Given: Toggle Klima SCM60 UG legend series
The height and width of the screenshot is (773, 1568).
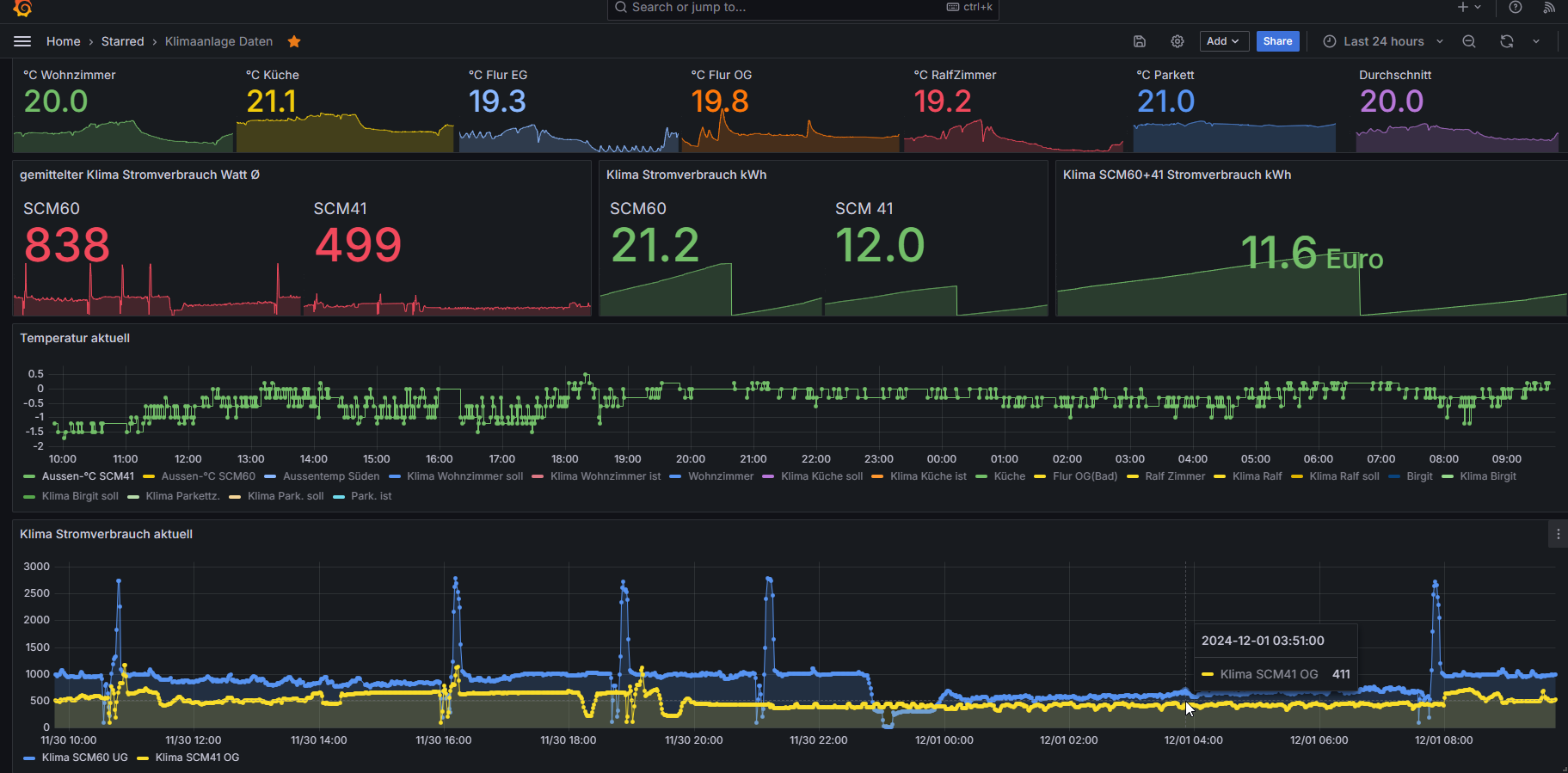Looking at the screenshot, I should point(84,758).
